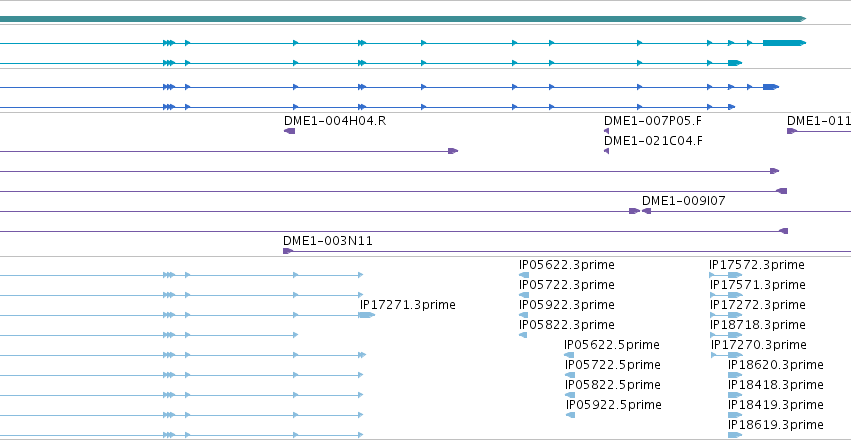Select the IP05822.5prime feature label
This screenshot has height=440, width=851.
[612, 385]
